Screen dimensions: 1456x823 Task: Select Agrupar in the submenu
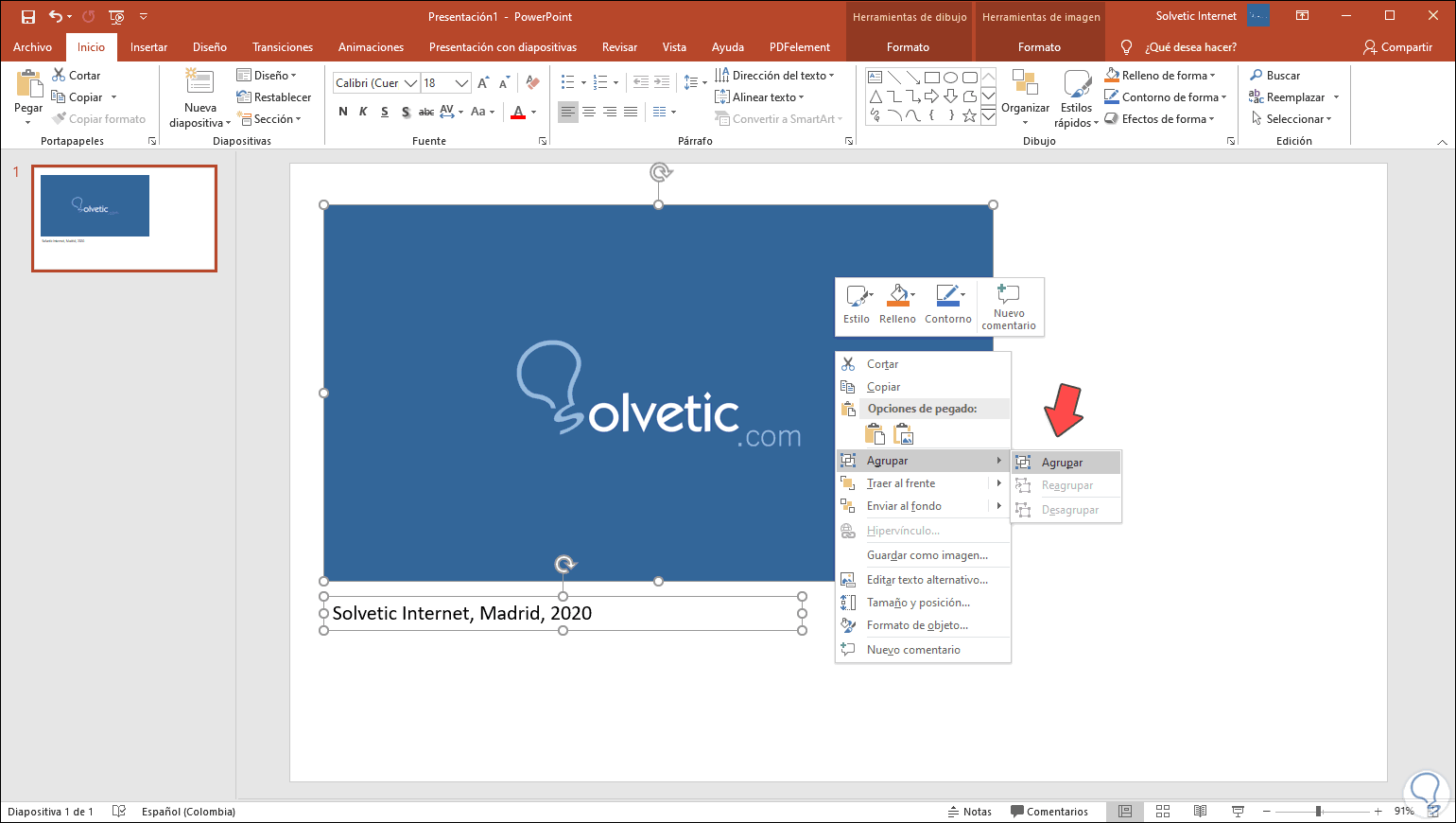click(1063, 463)
